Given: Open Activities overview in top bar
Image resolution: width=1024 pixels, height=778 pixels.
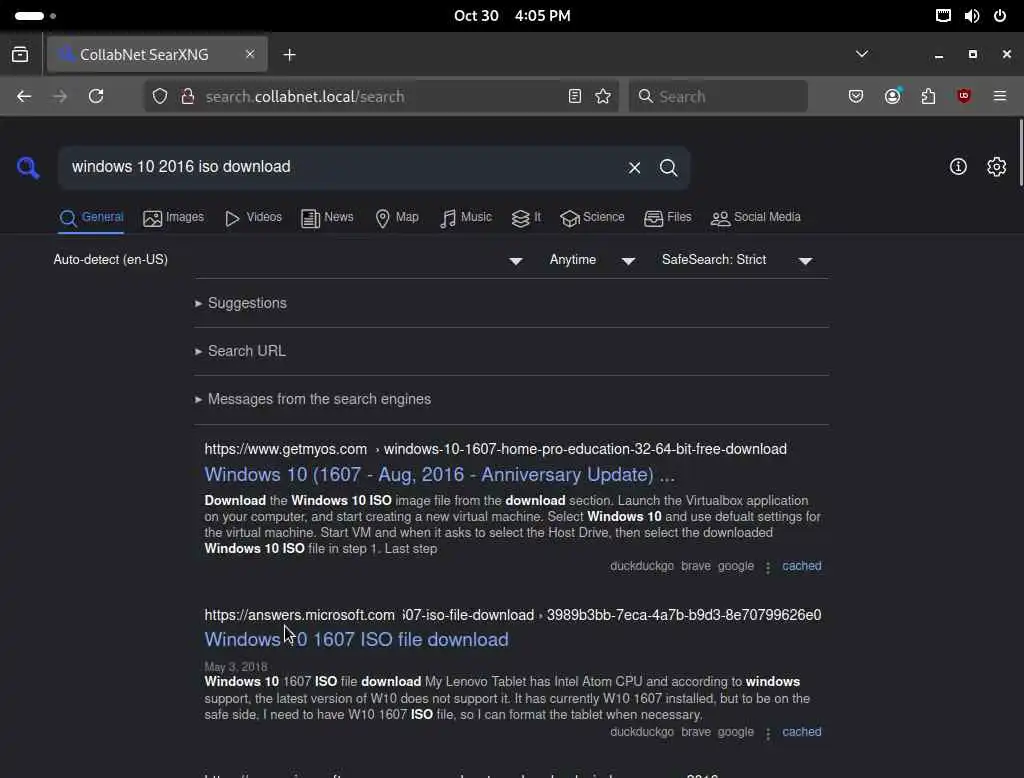Looking at the screenshot, I should tap(35, 16).
